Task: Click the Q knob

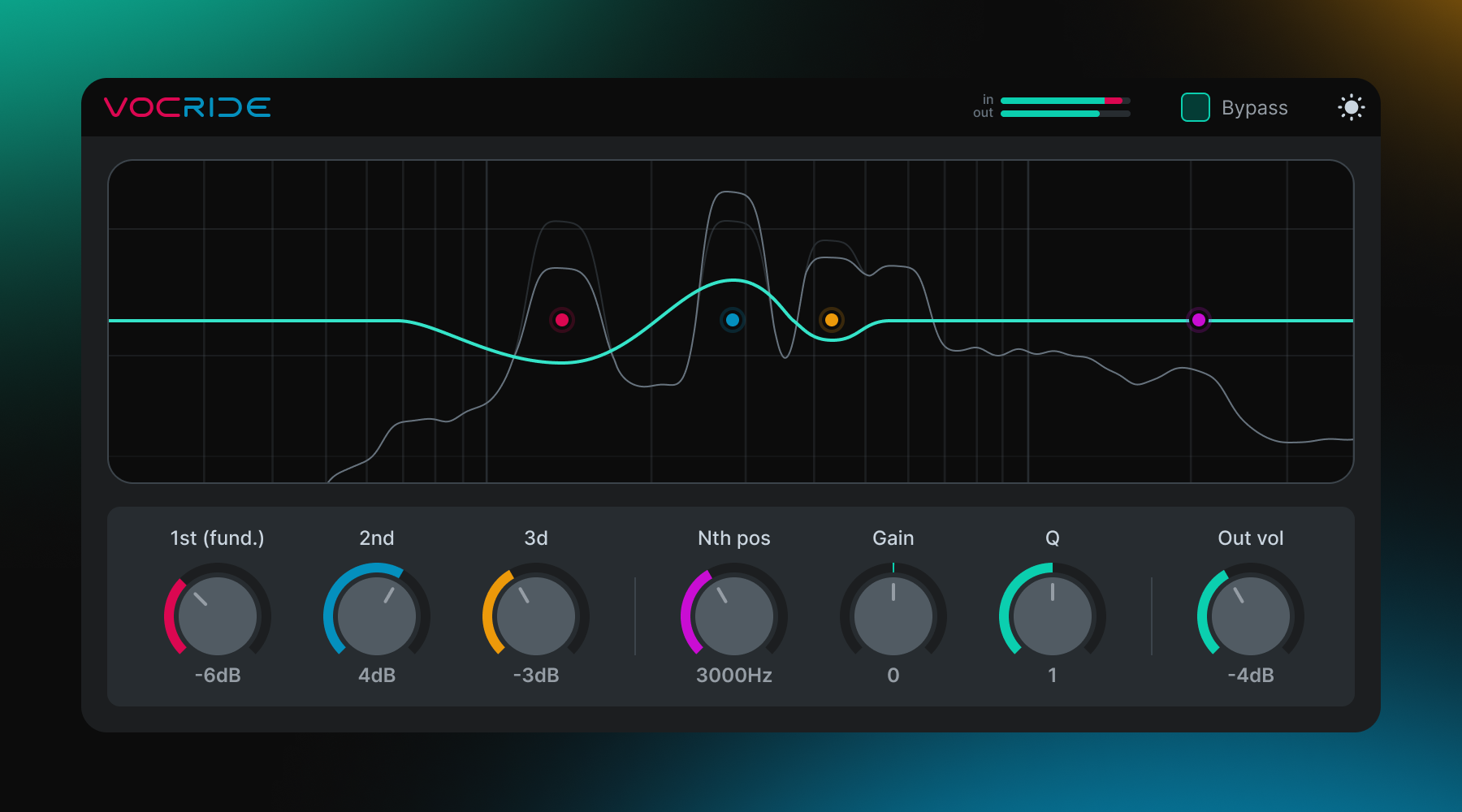Action: [1053, 615]
